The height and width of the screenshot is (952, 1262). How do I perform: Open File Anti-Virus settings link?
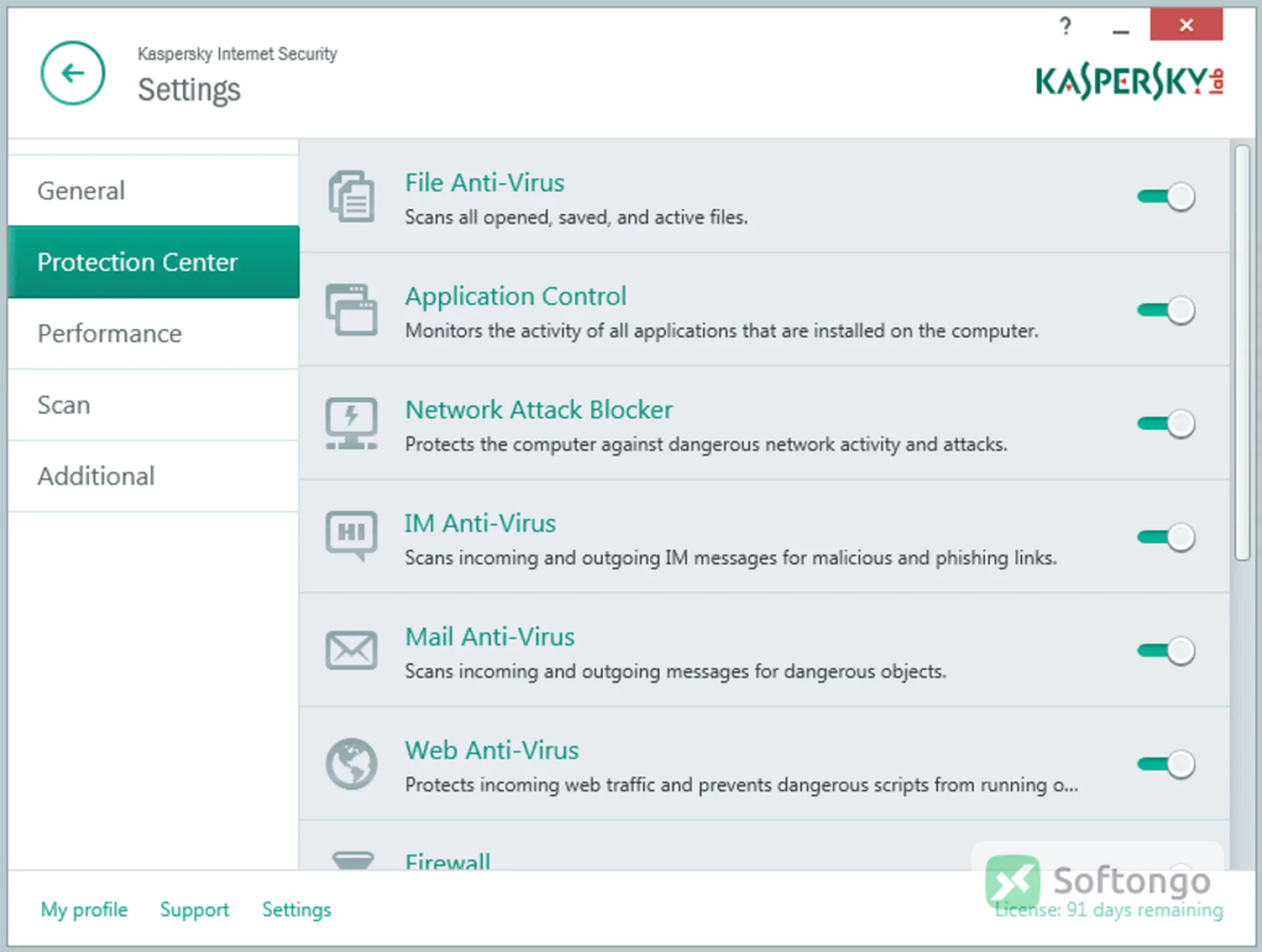pos(484,183)
